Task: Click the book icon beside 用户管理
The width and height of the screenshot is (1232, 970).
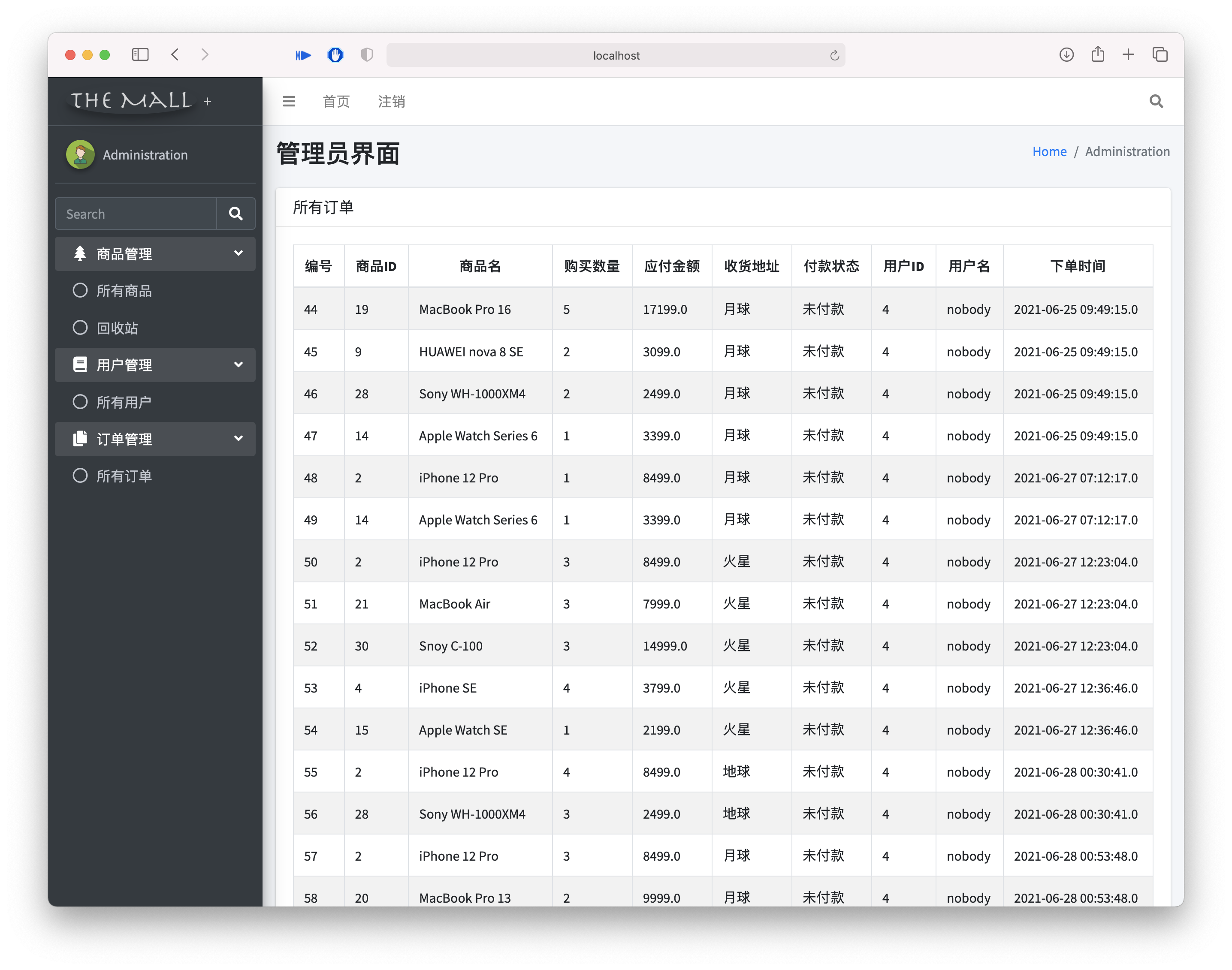Action: pyautogui.click(x=79, y=364)
